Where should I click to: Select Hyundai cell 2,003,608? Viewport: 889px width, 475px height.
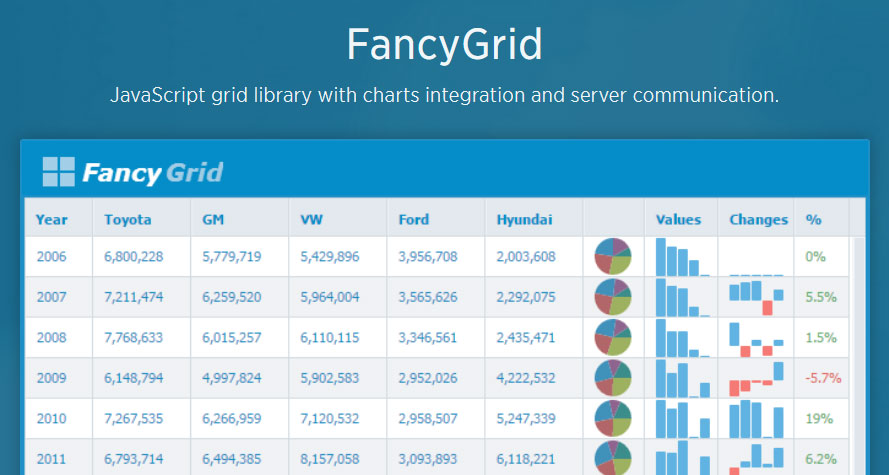[x=534, y=257]
